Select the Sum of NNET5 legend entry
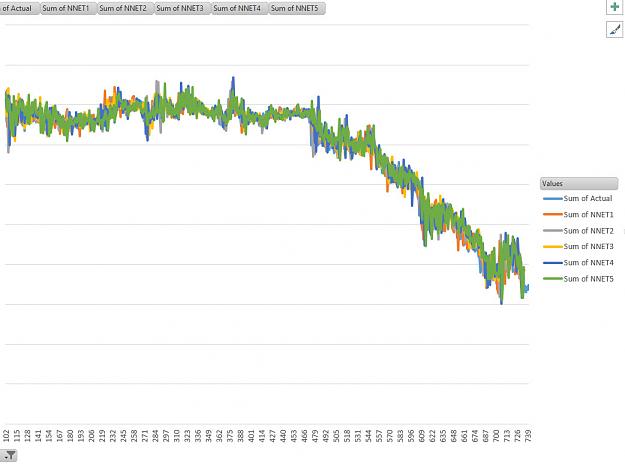The image size is (625, 464). click(x=578, y=279)
